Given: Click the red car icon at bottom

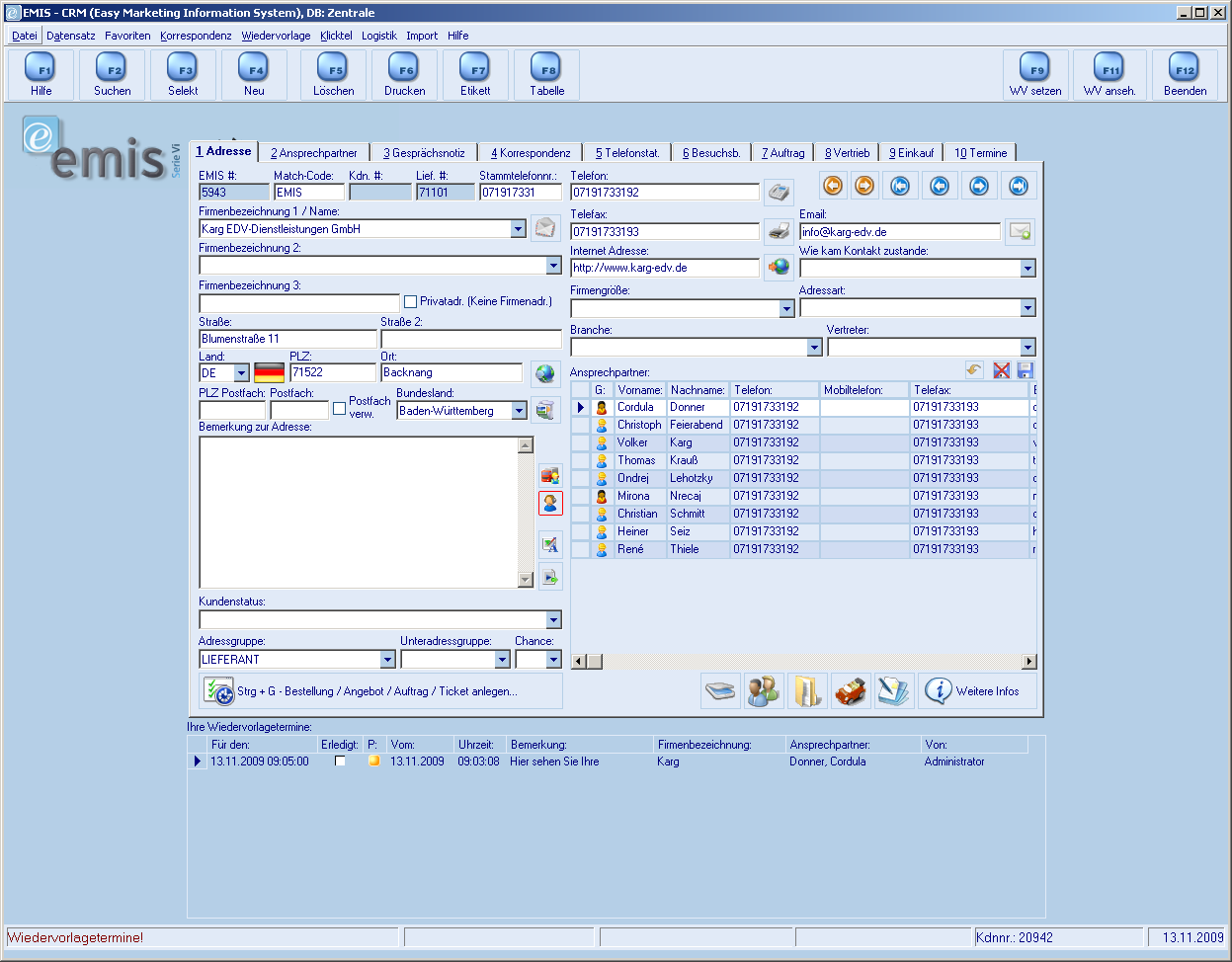Looking at the screenshot, I should coord(851,691).
